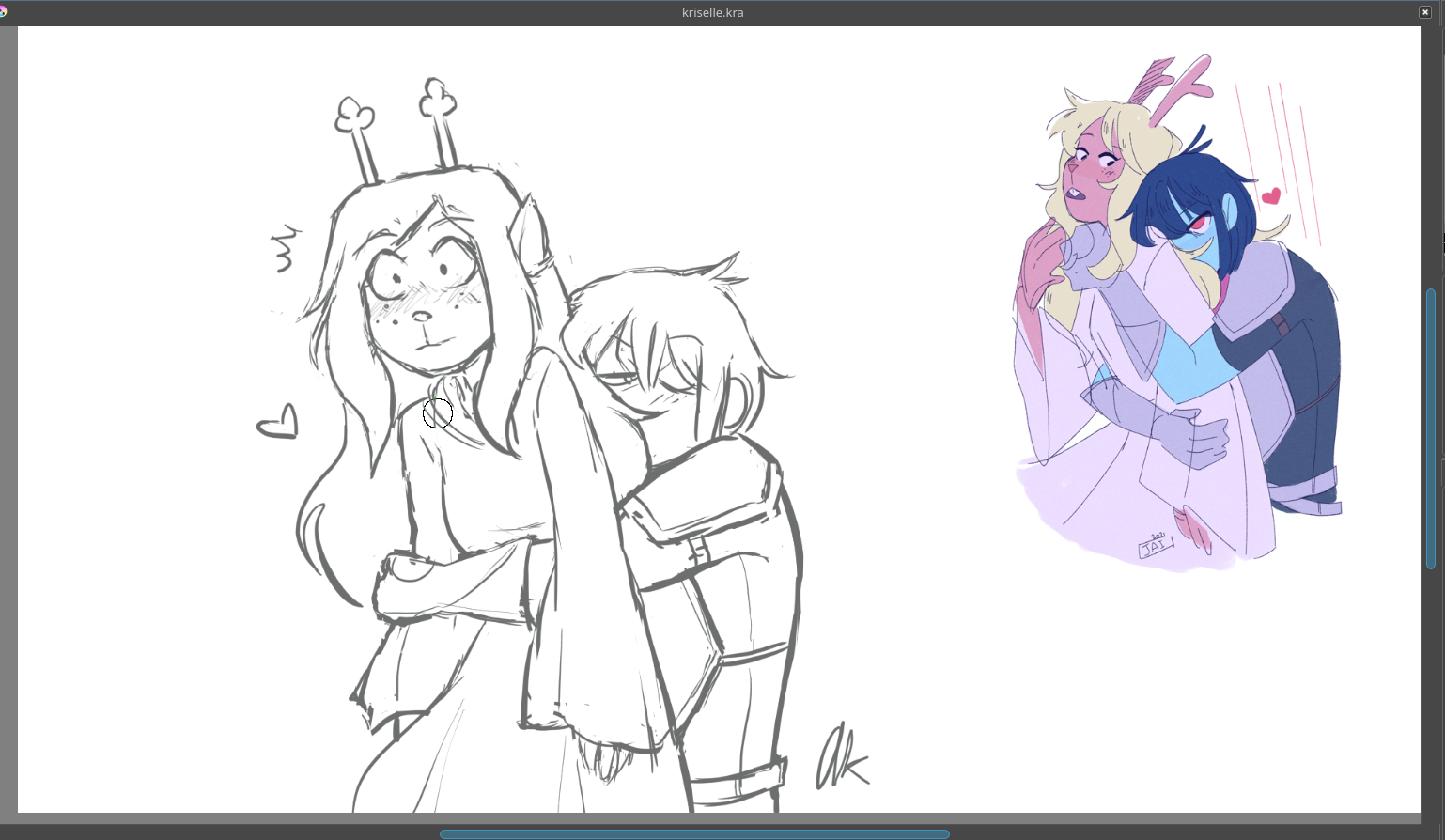The width and height of the screenshot is (1445, 840).
Task: Click the hugging character's closed eye in sketch
Action: [618, 380]
